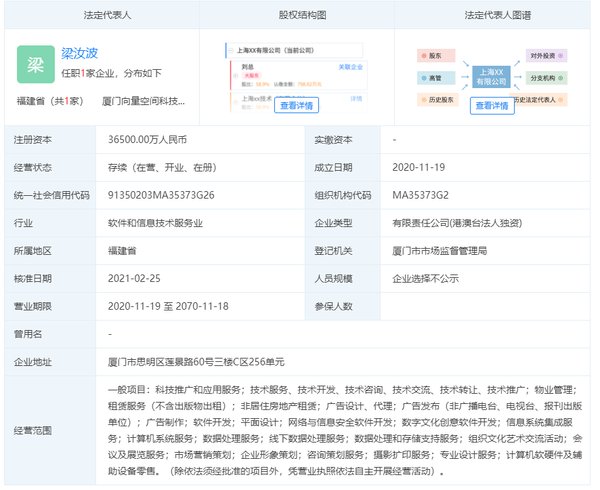This screenshot has width=600, height=490.
Task: Click 查看详情 under 法定代表人图谱
Action: 492,106
